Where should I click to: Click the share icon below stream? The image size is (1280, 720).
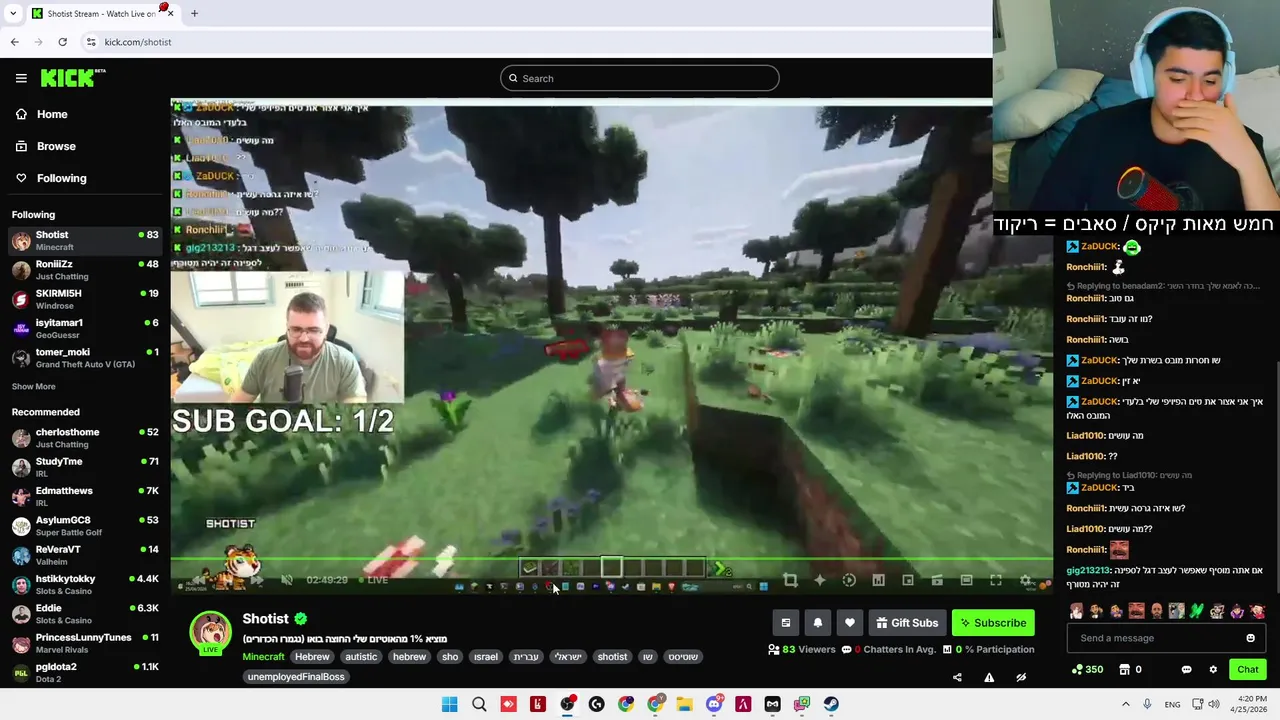tap(957, 677)
